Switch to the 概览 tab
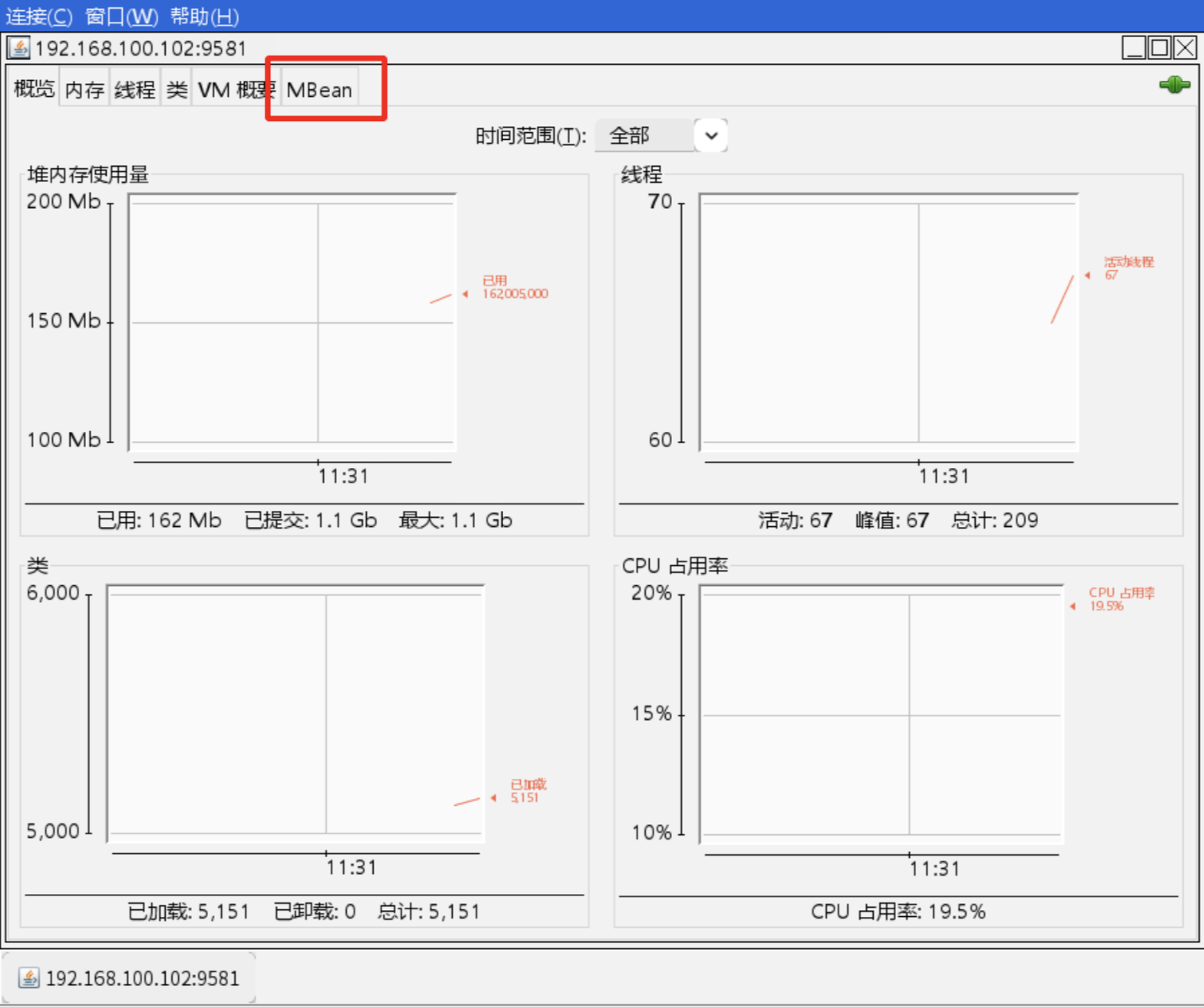The height and width of the screenshot is (1007, 1204). [x=34, y=88]
